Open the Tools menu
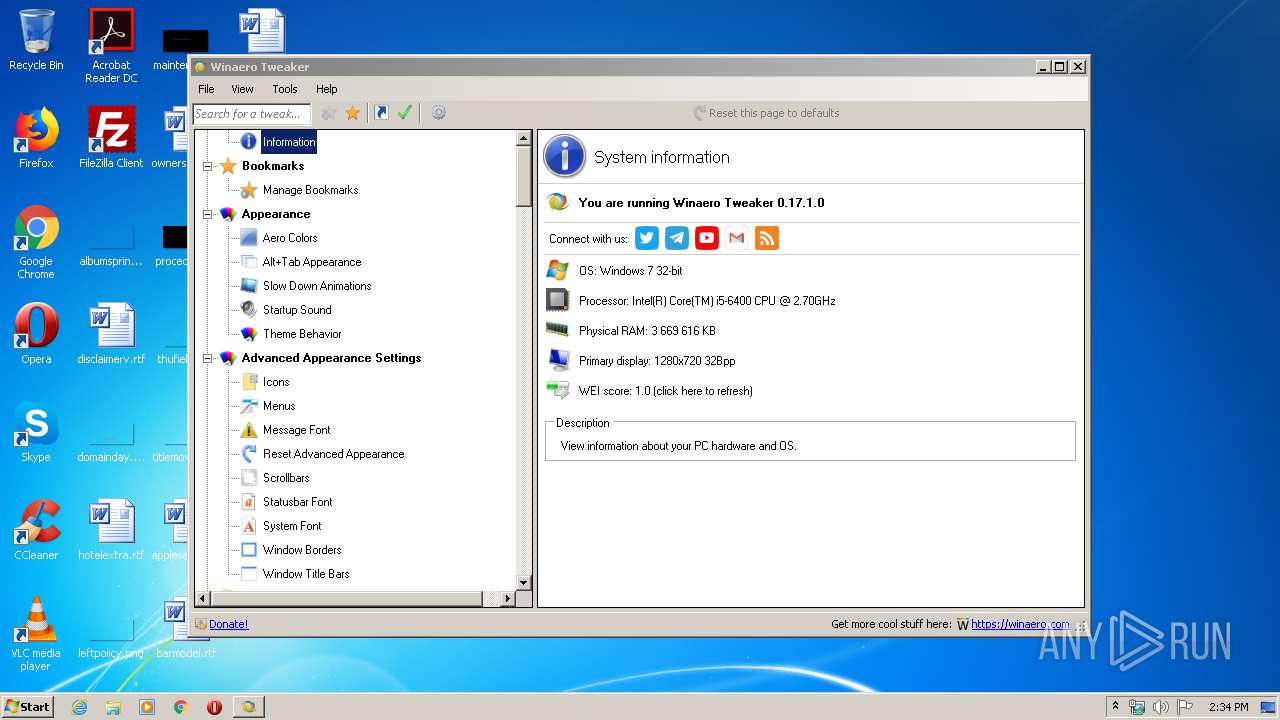The height and width of the screenshot is (720, 1280). (x=285, y=89)
